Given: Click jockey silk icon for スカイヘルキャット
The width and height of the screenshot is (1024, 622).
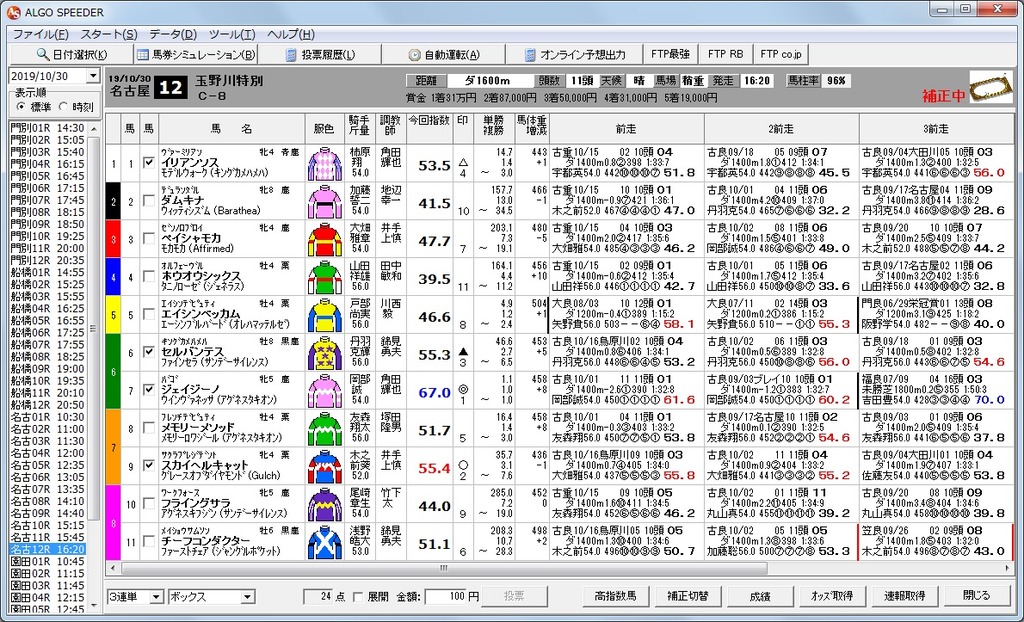Looking at the screenshot, I should tap(325, 467).
